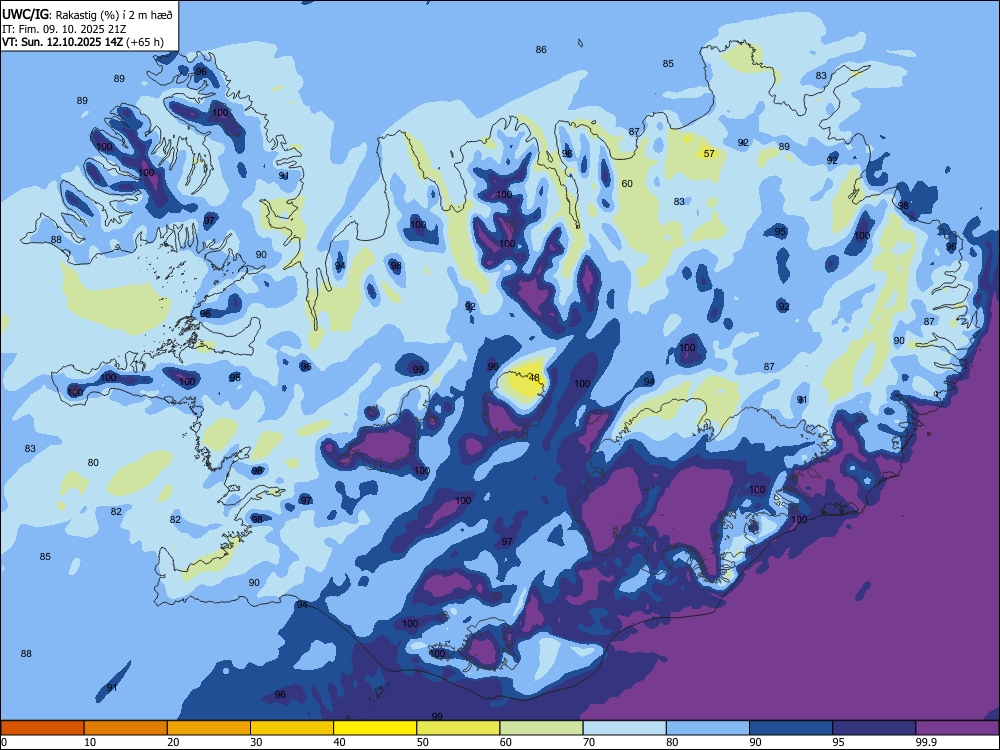Click the dark orange 0–10 legend swatch
The height and width of the screenshot is (750, 1000).
pyautogui.click(x=42, y=728)
